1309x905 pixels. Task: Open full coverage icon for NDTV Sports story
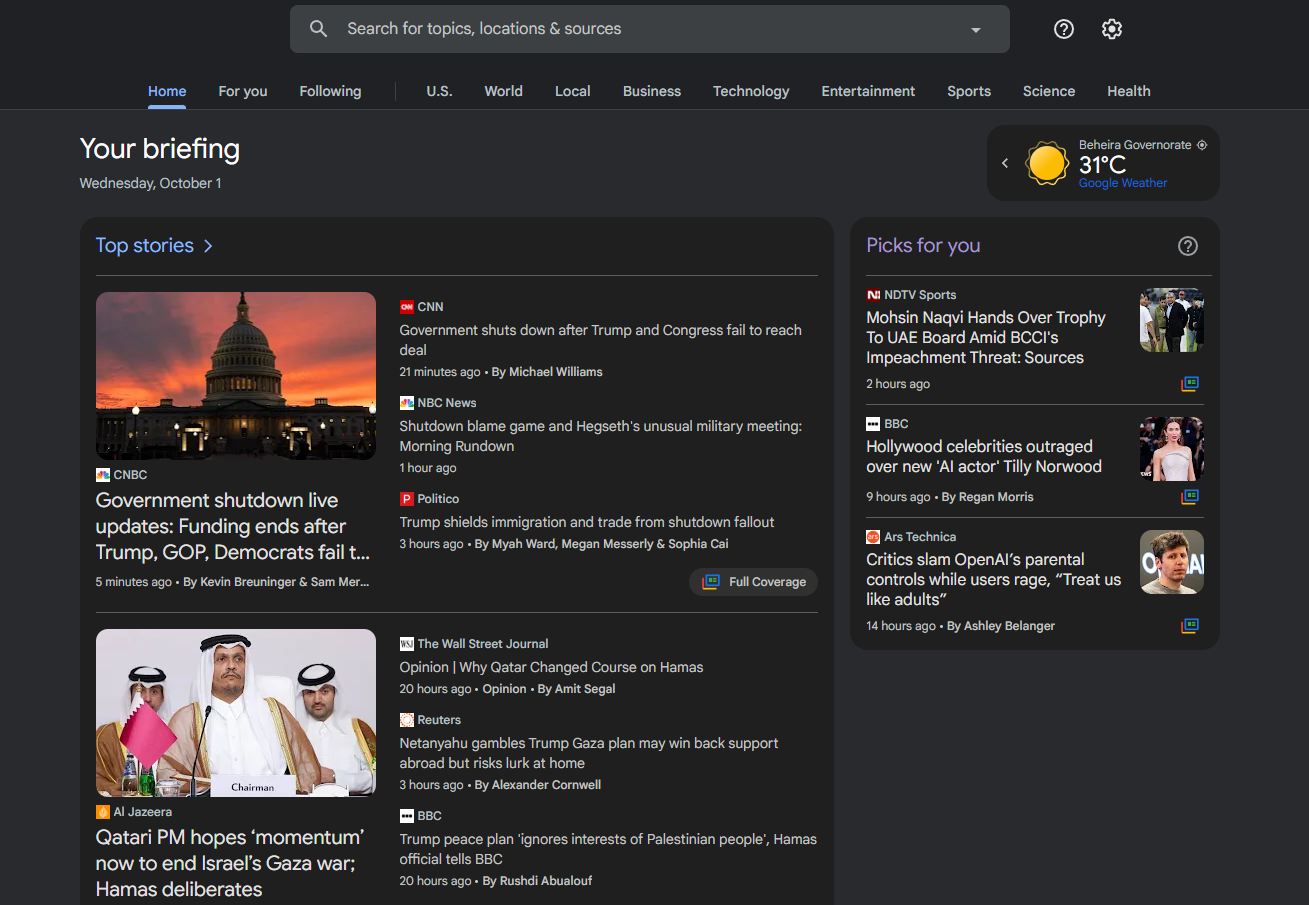coord(1189,384)
